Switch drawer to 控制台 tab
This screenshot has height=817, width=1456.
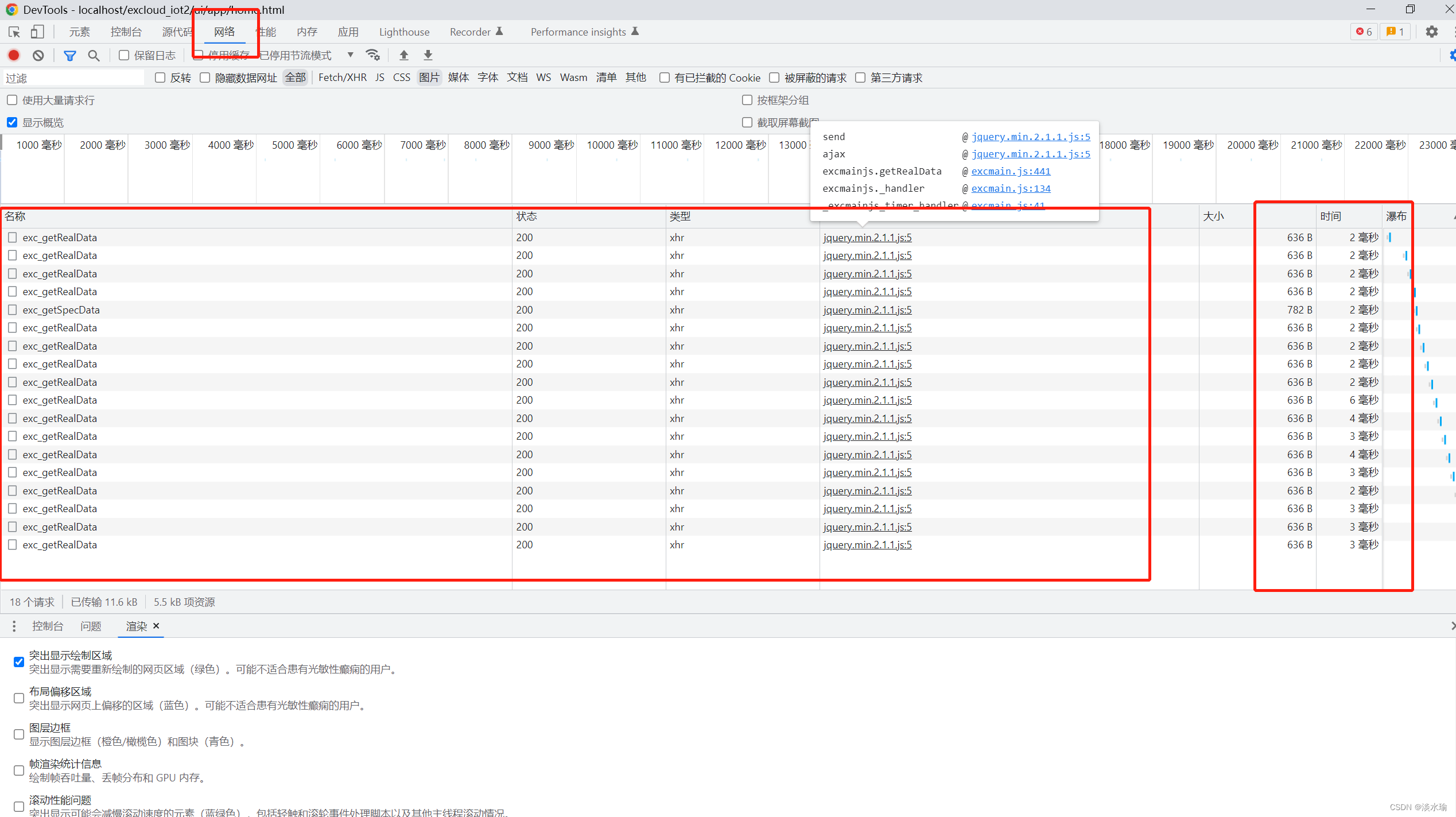pos(48,626)
